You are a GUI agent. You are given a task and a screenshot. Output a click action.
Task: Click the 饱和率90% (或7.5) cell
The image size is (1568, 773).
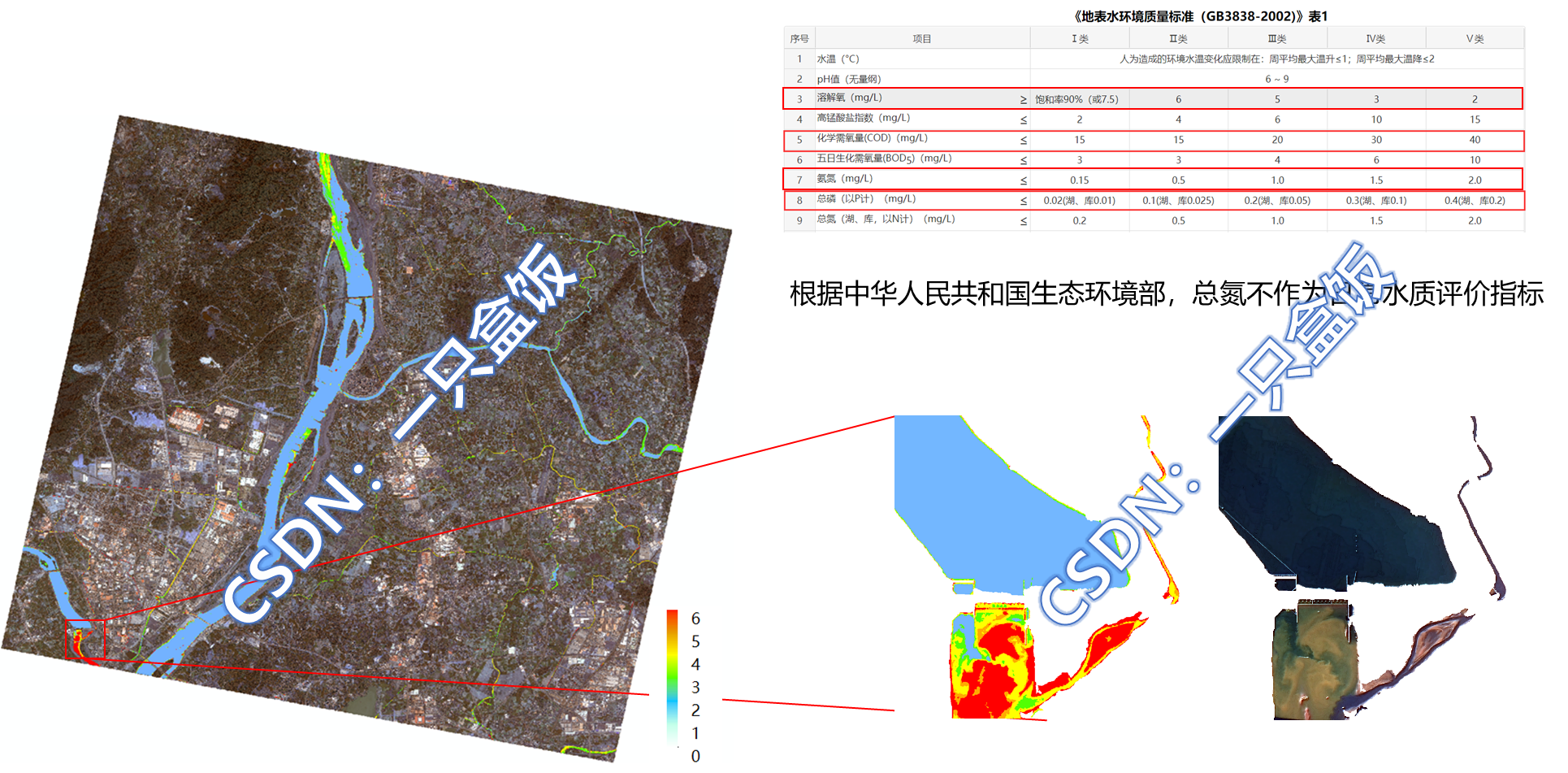click(1076, 99)
